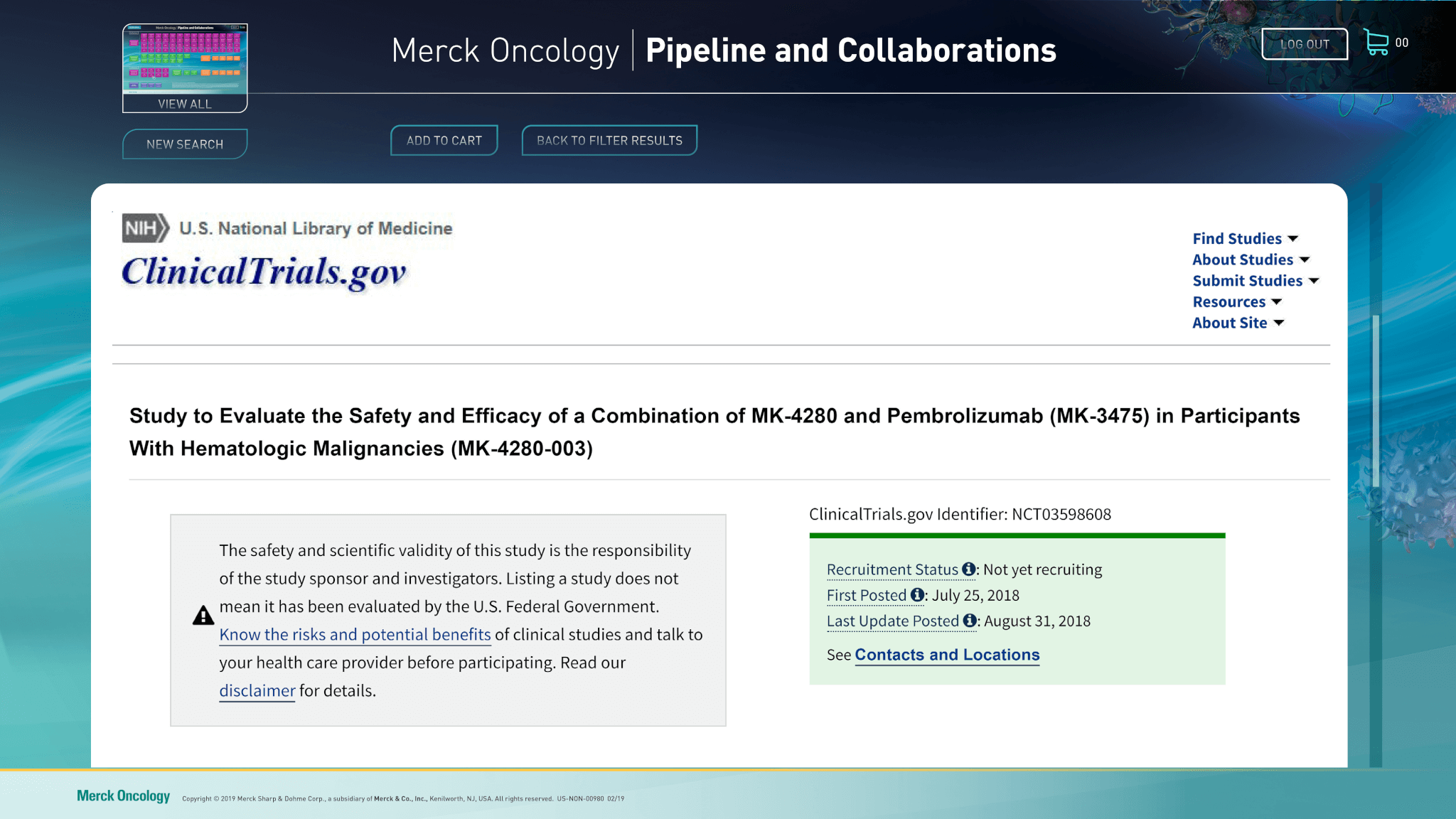Open the About Site menu
This screenshot has height=819, width=1456.
(x=1238, y=323)
